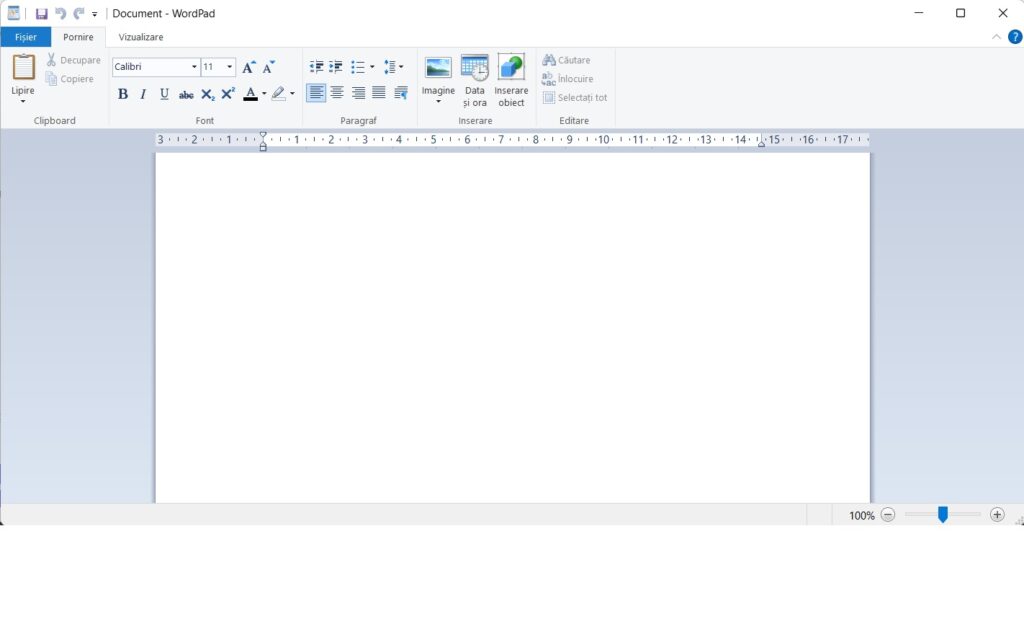Click the 100% zoom level text
1024x642 pixels.
tap(861, 516)
